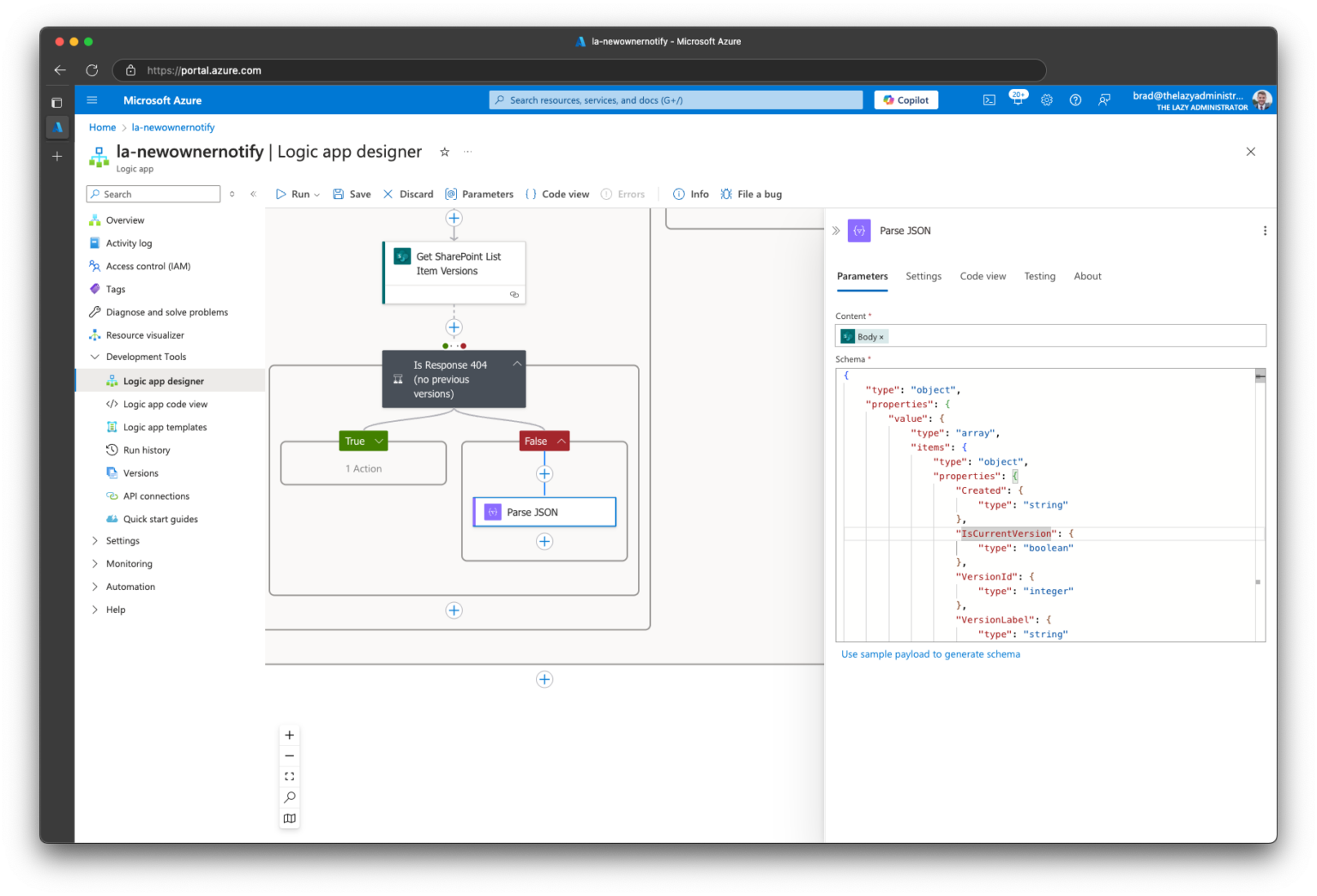
Task: Toggle the designer minimap
Action: tap(289, 819)
